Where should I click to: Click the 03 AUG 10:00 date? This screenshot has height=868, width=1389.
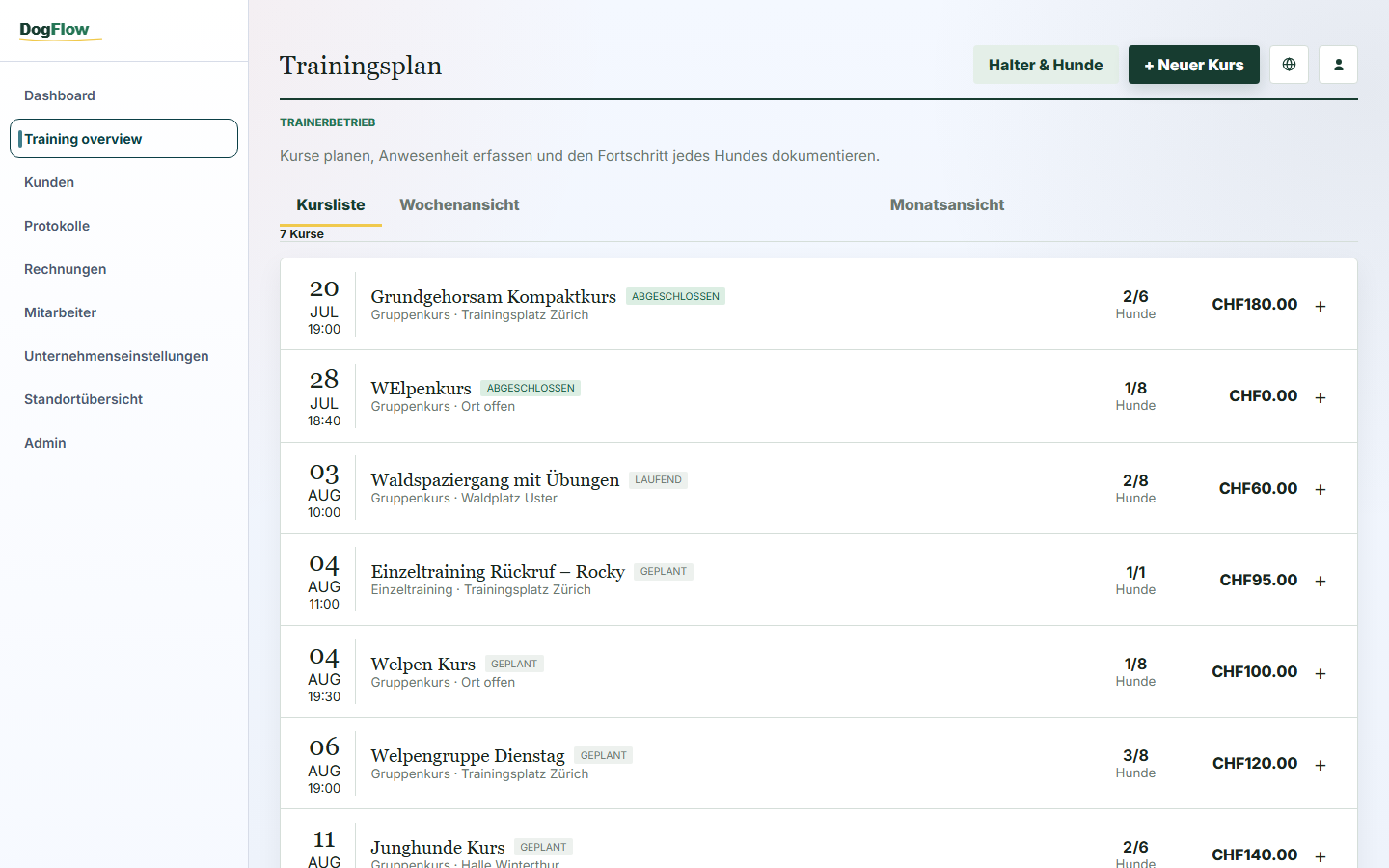(324, 490)
